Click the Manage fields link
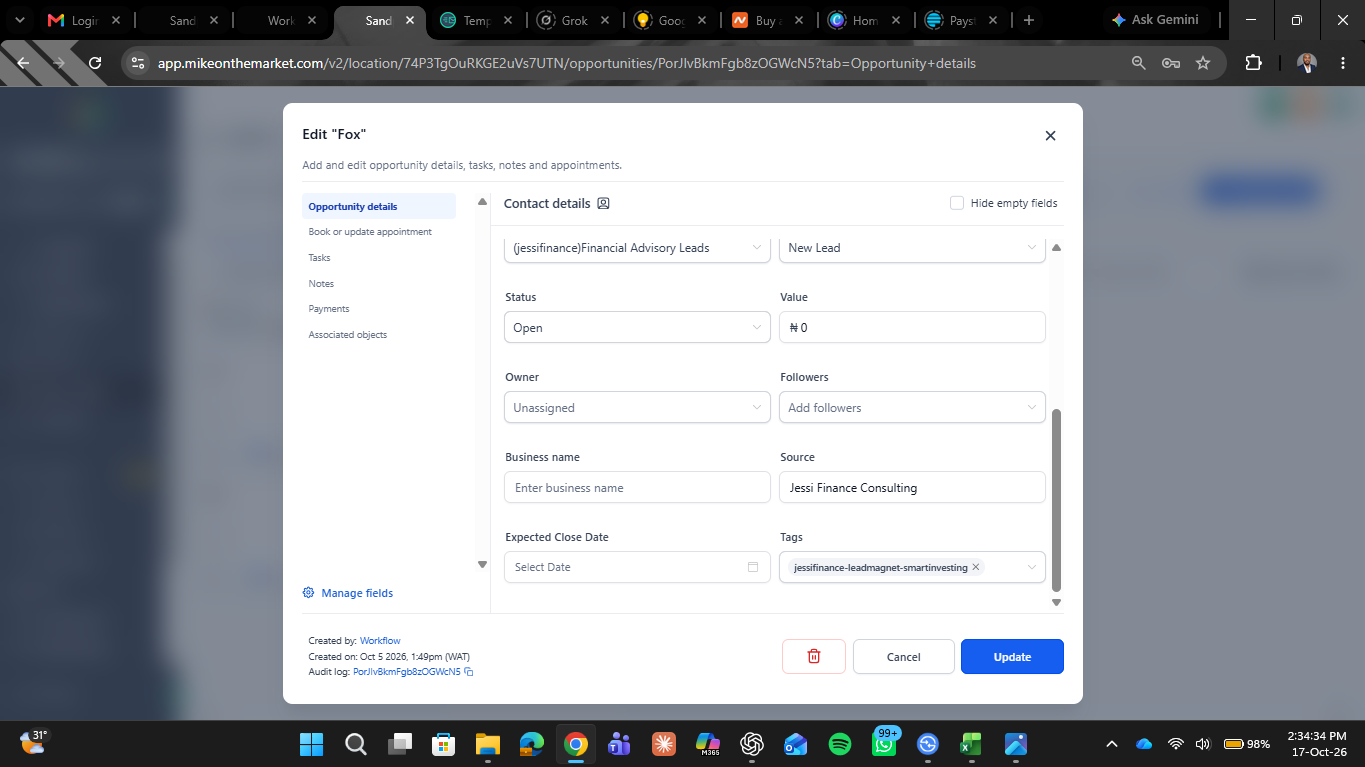 tap(357, 593)
